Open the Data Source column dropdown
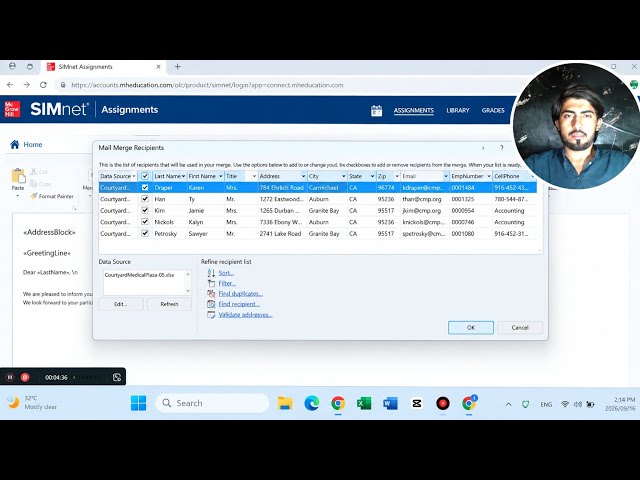Viewport: 640px width, 480px height. pyautogui.click(x=134, y=176)
